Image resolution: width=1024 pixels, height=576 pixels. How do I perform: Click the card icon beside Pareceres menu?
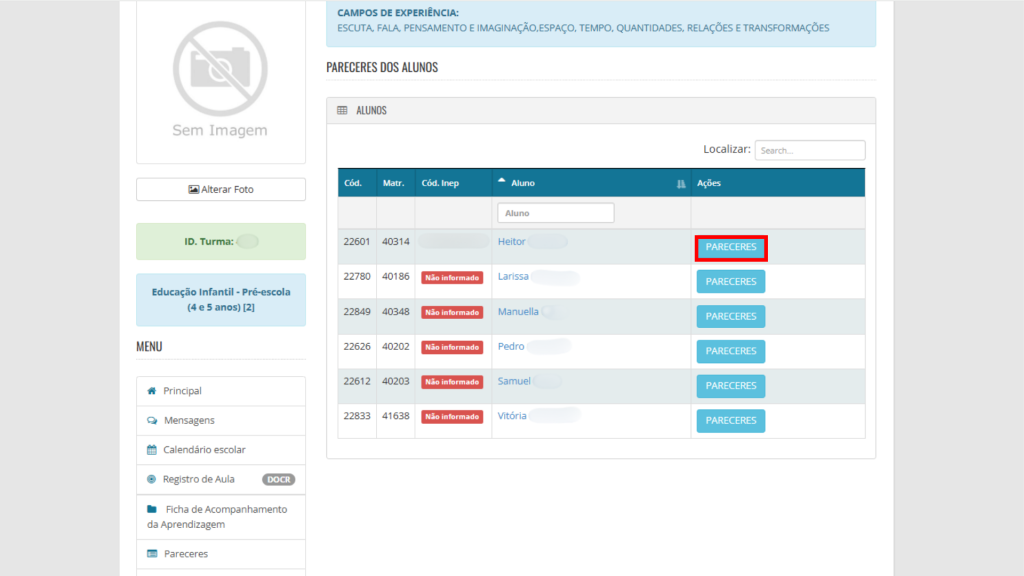point(152,554)
